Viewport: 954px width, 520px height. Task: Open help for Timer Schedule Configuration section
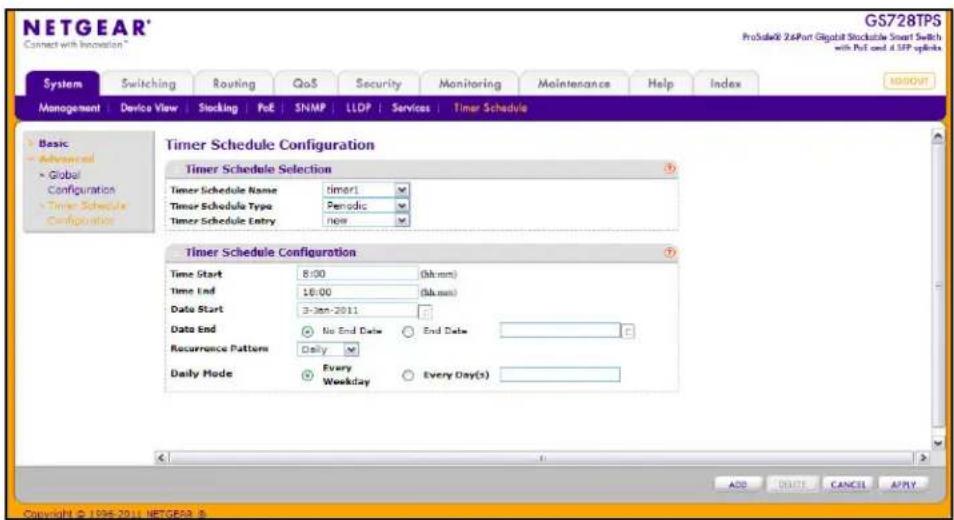point(670,252)
